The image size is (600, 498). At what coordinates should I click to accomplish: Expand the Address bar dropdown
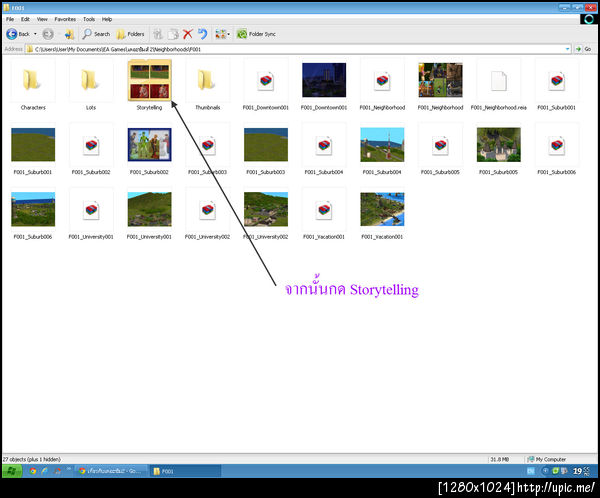click(x=567, y=49)
